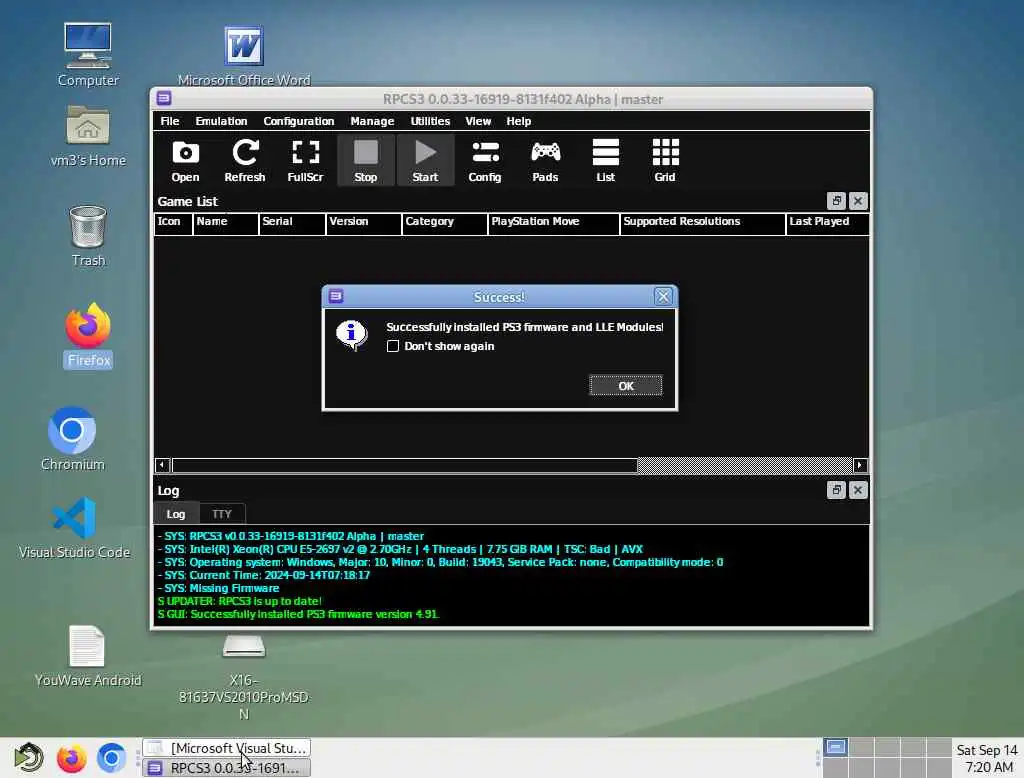Click the Last Played column header
This screenshot has width=1024, height=778.
[x=827, y=222]
